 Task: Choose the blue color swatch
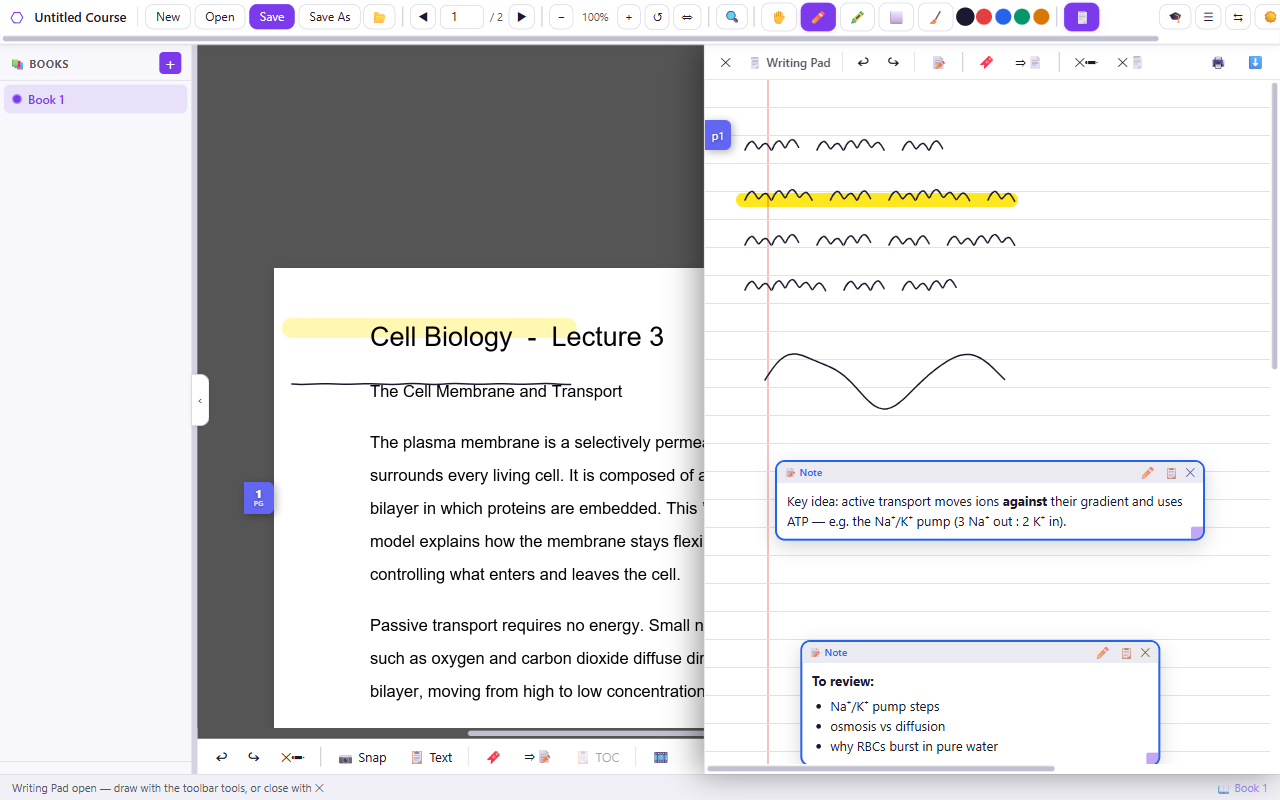(1003, 17)
